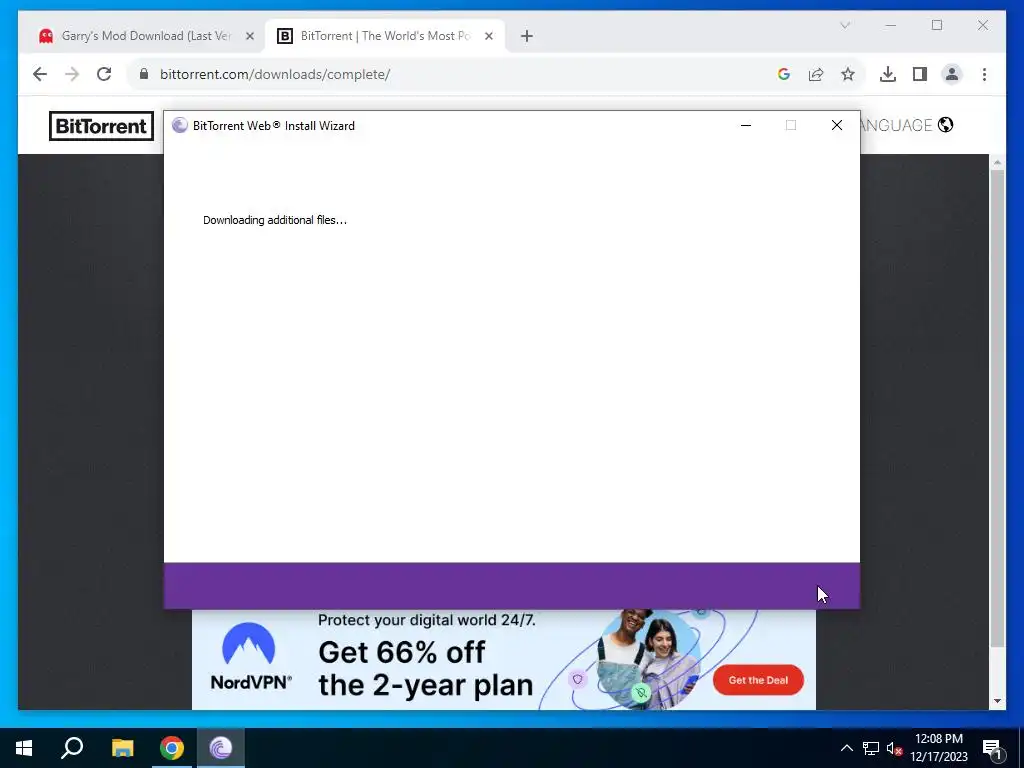Viewport: 1024px width, 768px height.
Task: Open a new Chrome tab
Action: click(526, 36)
